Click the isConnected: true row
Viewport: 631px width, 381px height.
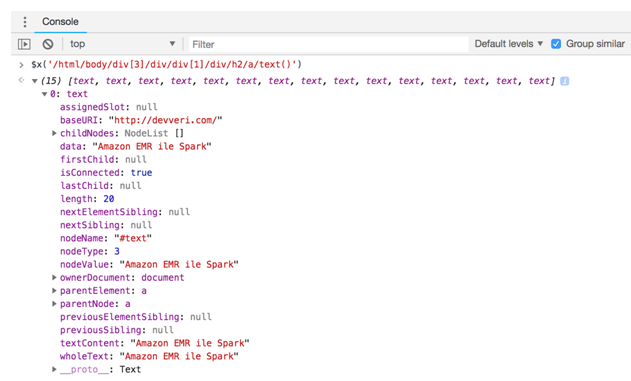(106, 173)
